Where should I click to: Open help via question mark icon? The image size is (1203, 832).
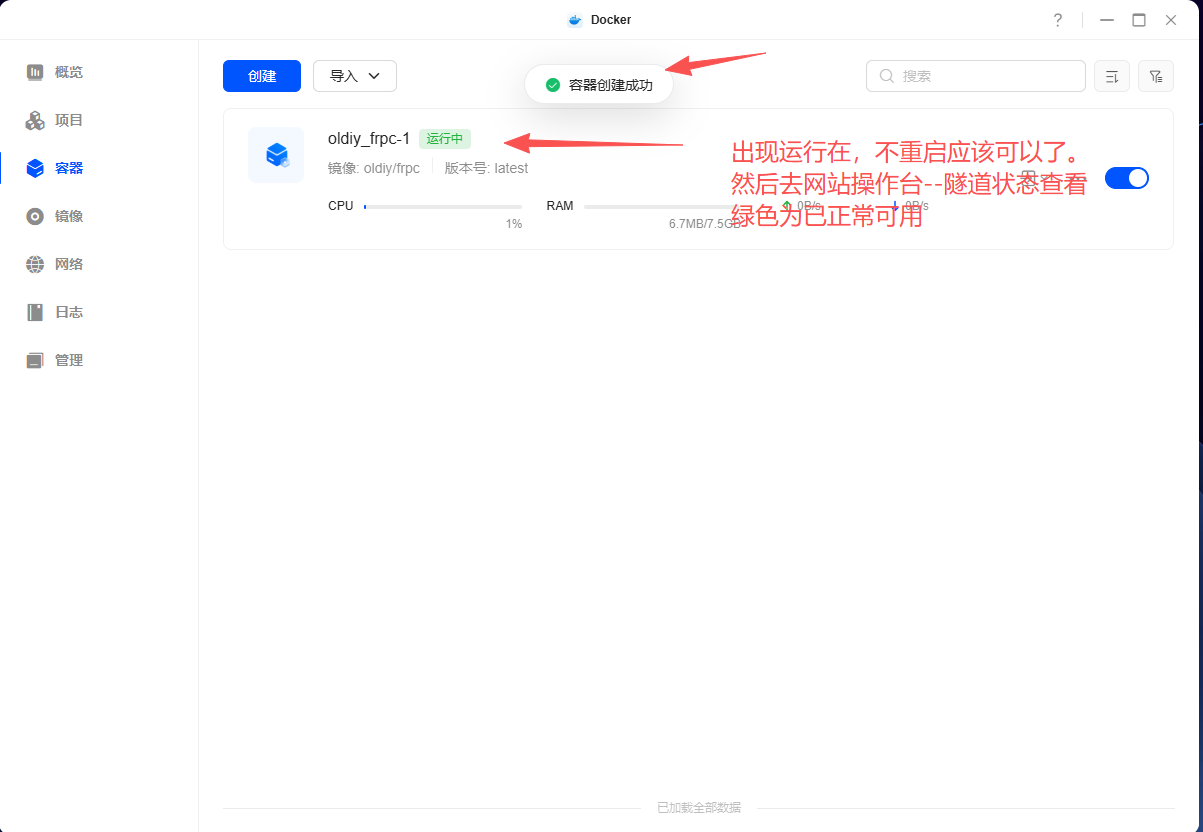(x=1058, y=20)
